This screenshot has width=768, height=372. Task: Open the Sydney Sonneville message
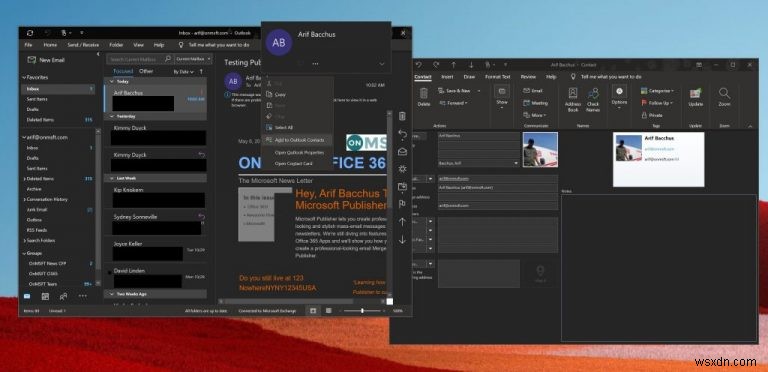coord(155,223)
